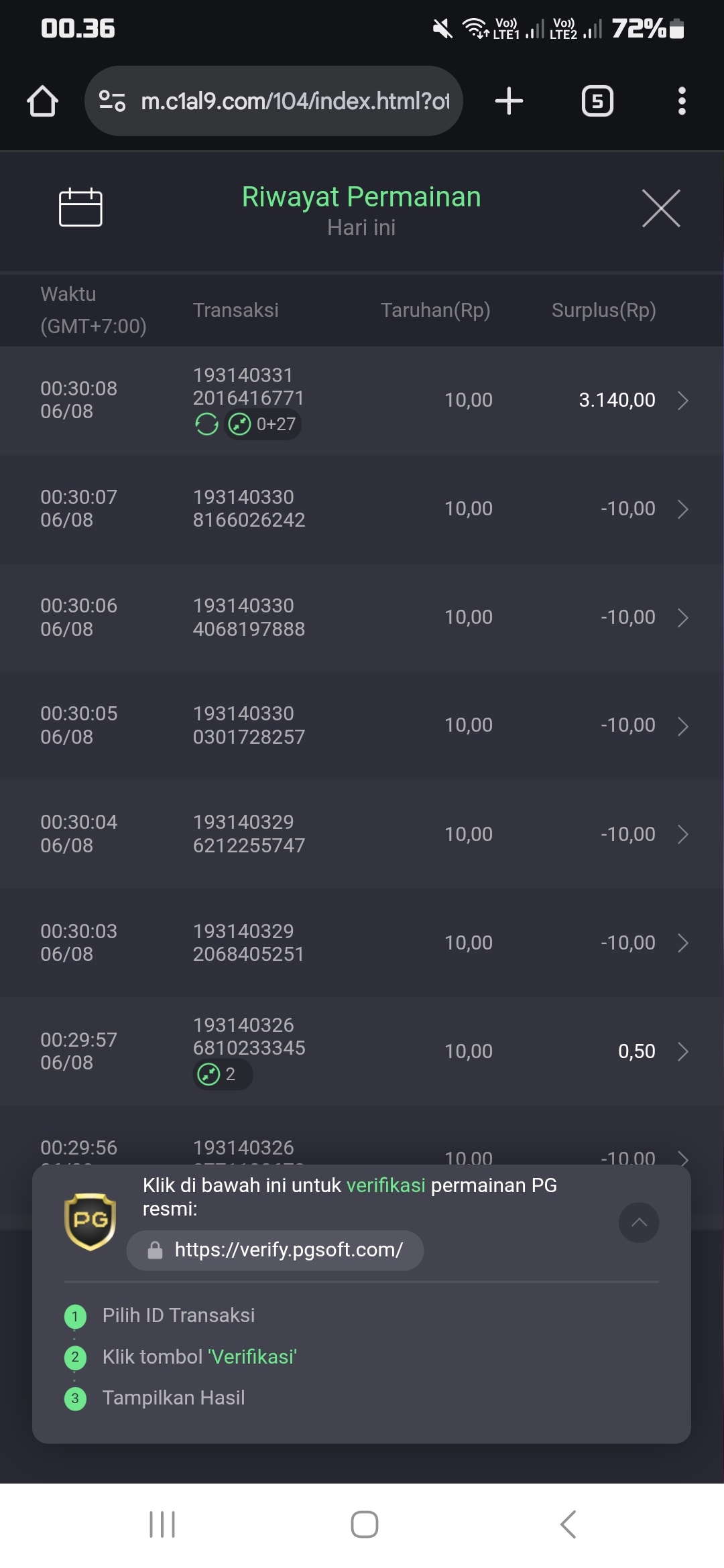Tap the site settings icon in the address bar
The height and width of the screenshot is (1568, 724).
[112, 101]
